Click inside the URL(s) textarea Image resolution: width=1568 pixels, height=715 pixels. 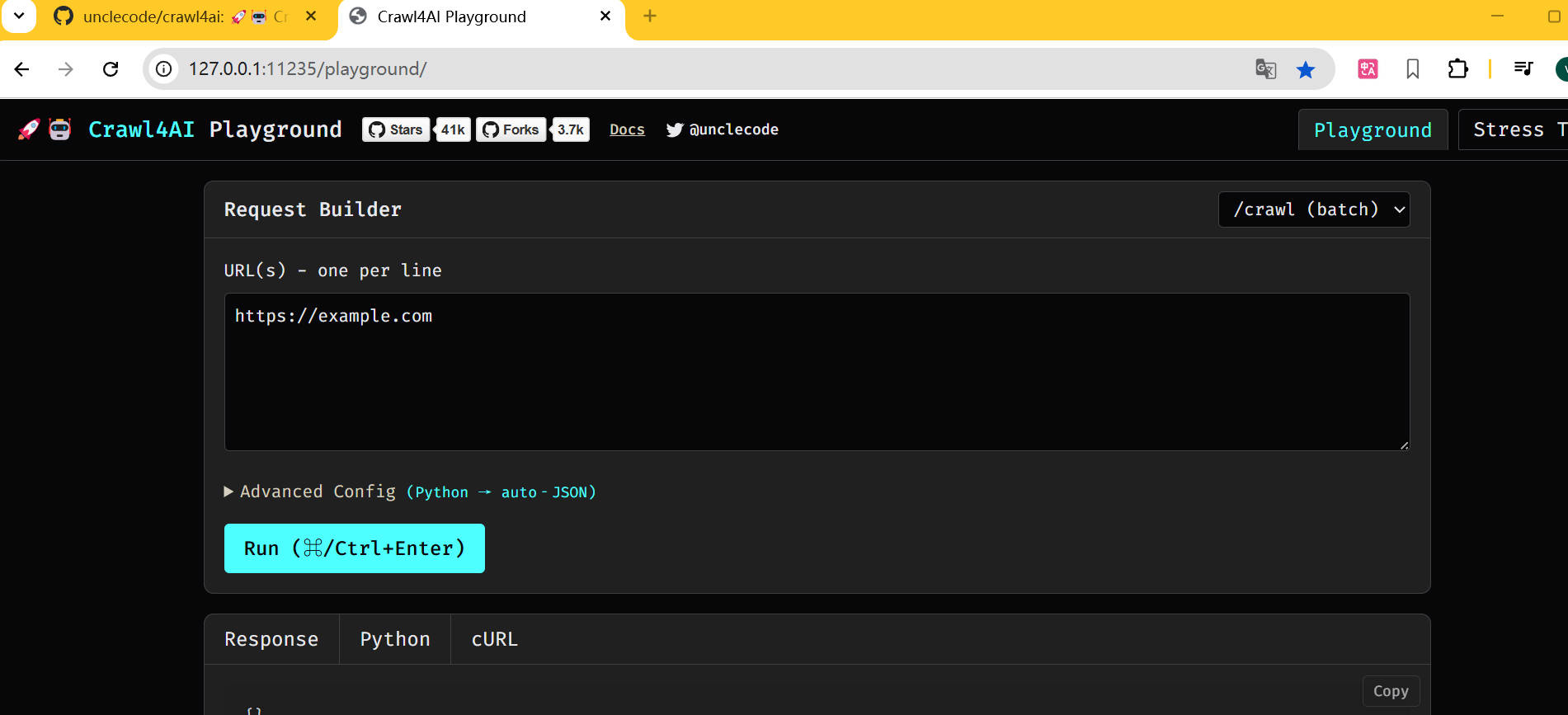[x=817, y=372]
